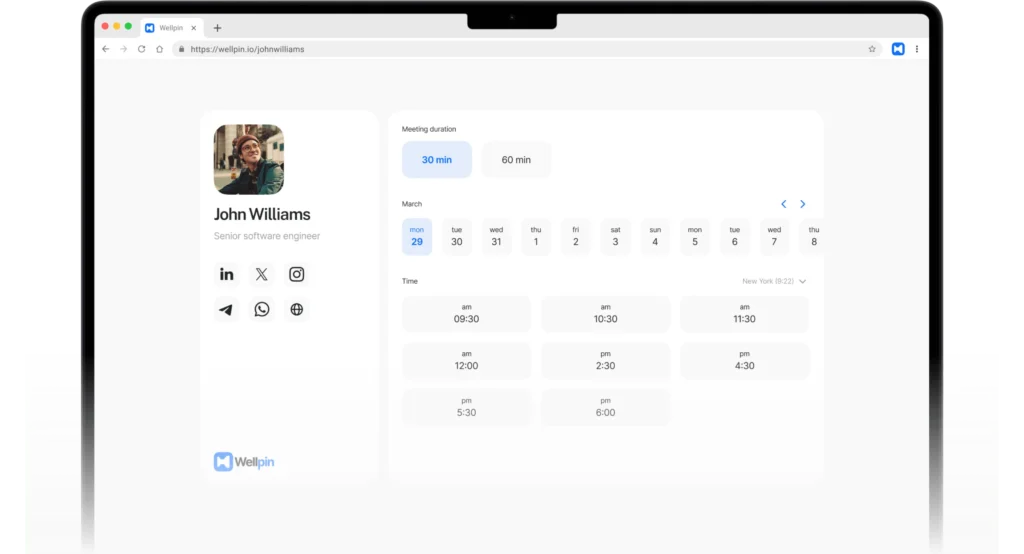Open a new browser tab
Image resolution: width=1024 pixels, height=554 pixels.
217,28
